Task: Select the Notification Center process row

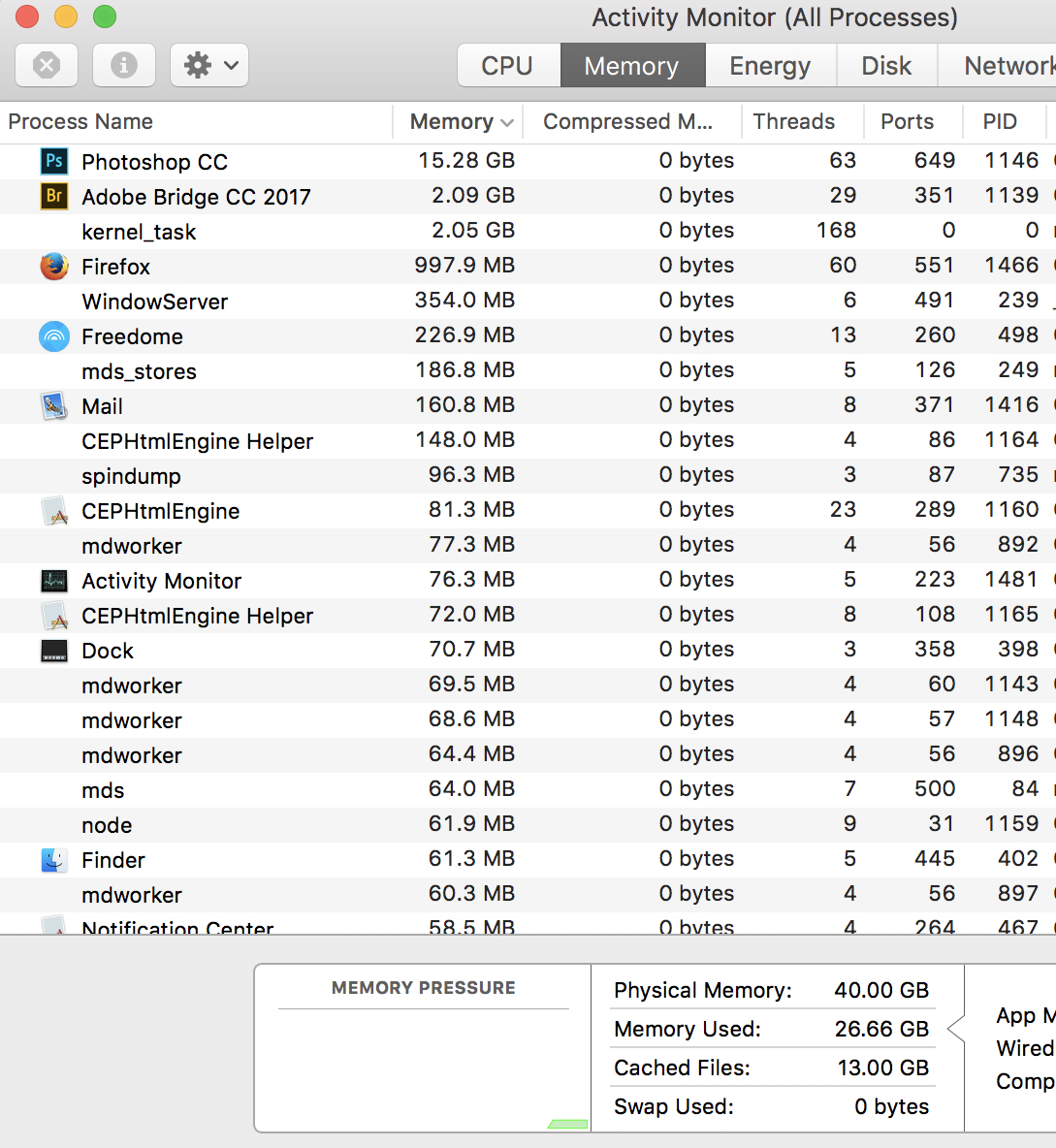Action: tap(528, 924)
